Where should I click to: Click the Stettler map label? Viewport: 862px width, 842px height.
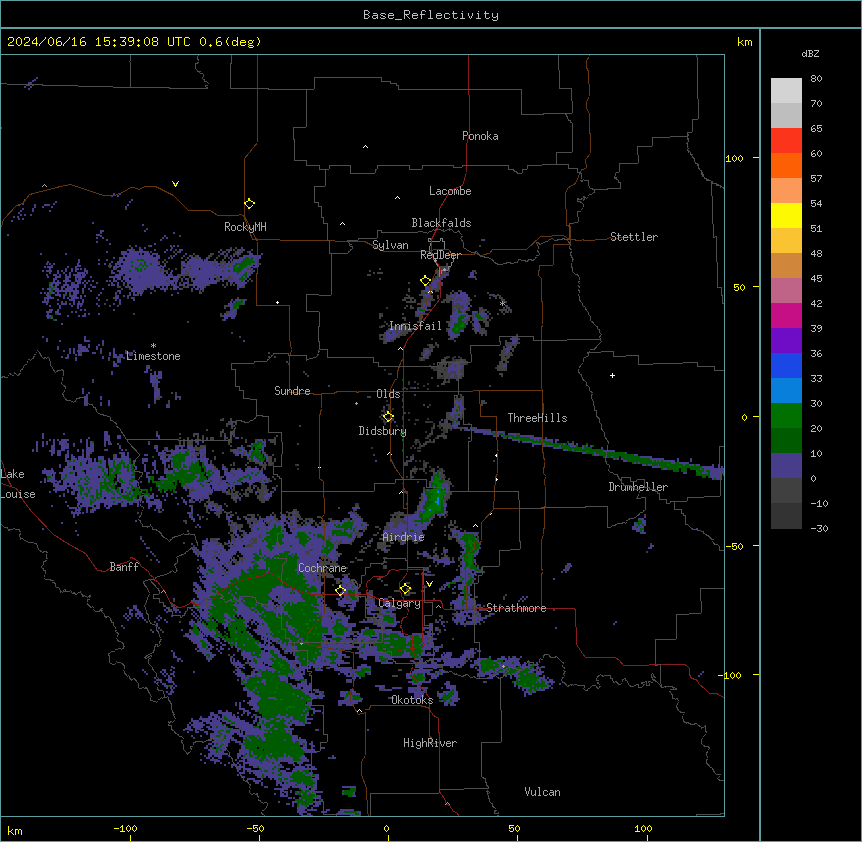tap(634, 237)
